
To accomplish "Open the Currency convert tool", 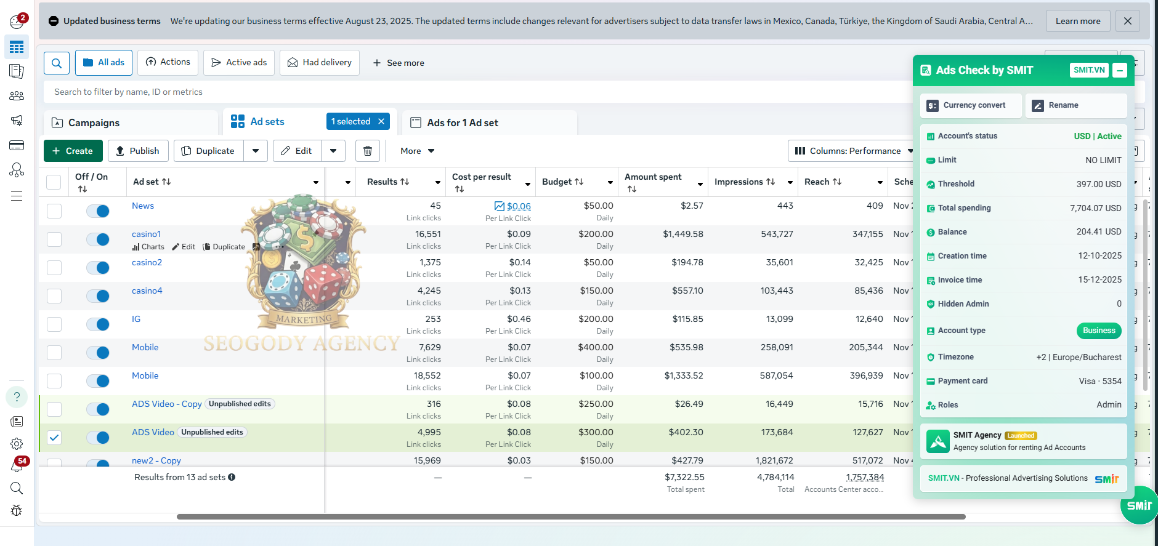I will pos(971,106).
